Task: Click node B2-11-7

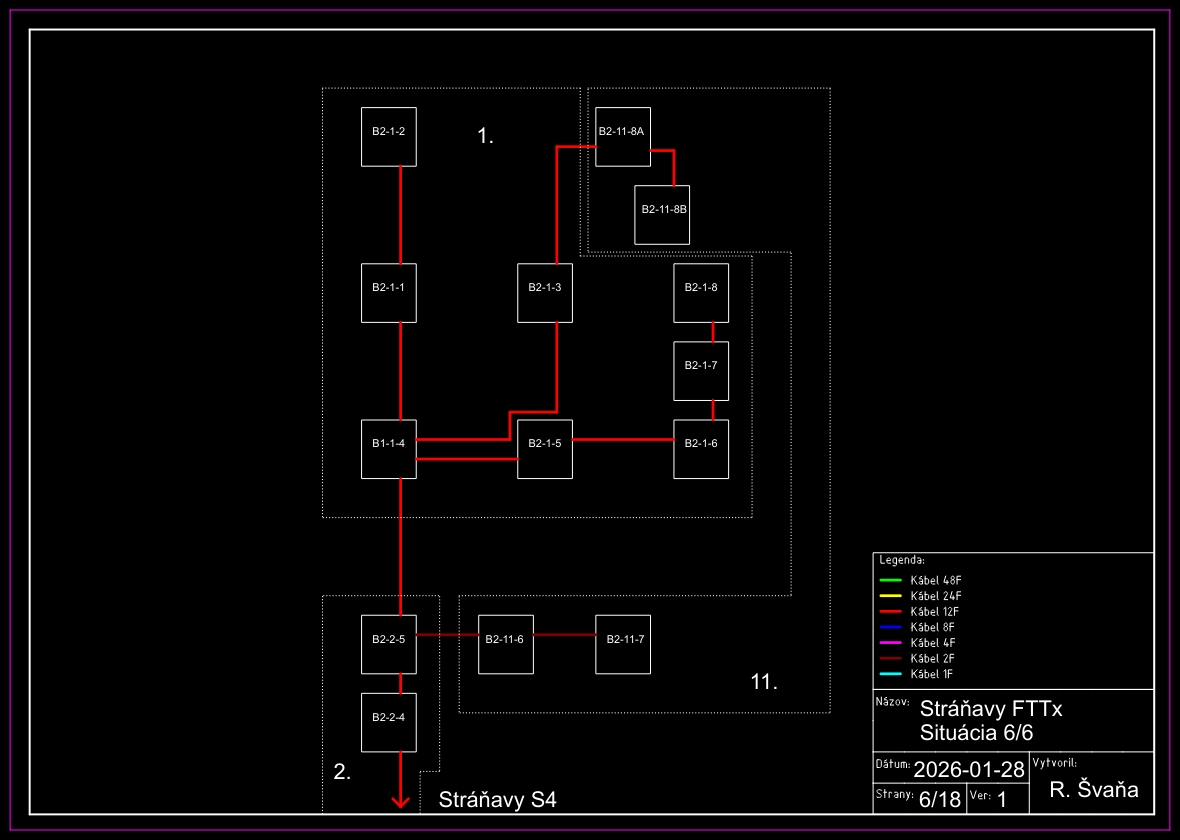Action: 622,644
